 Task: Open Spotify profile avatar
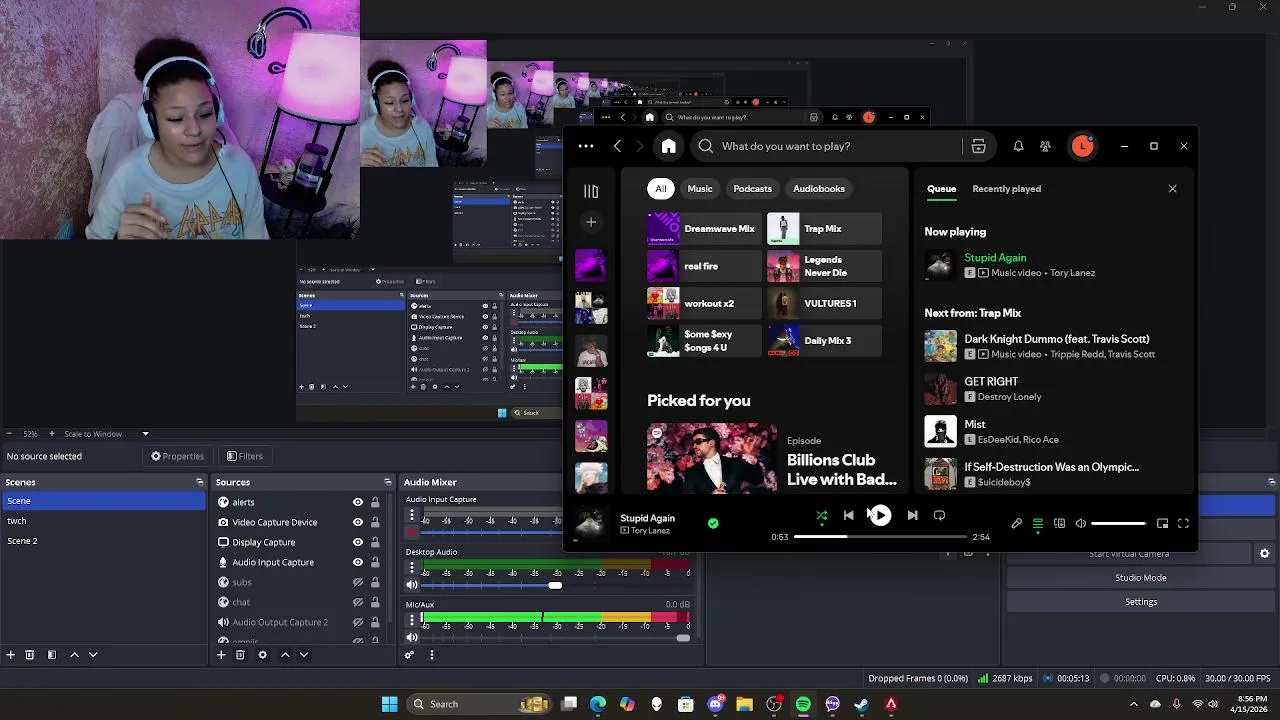[x=1082, y=146]
